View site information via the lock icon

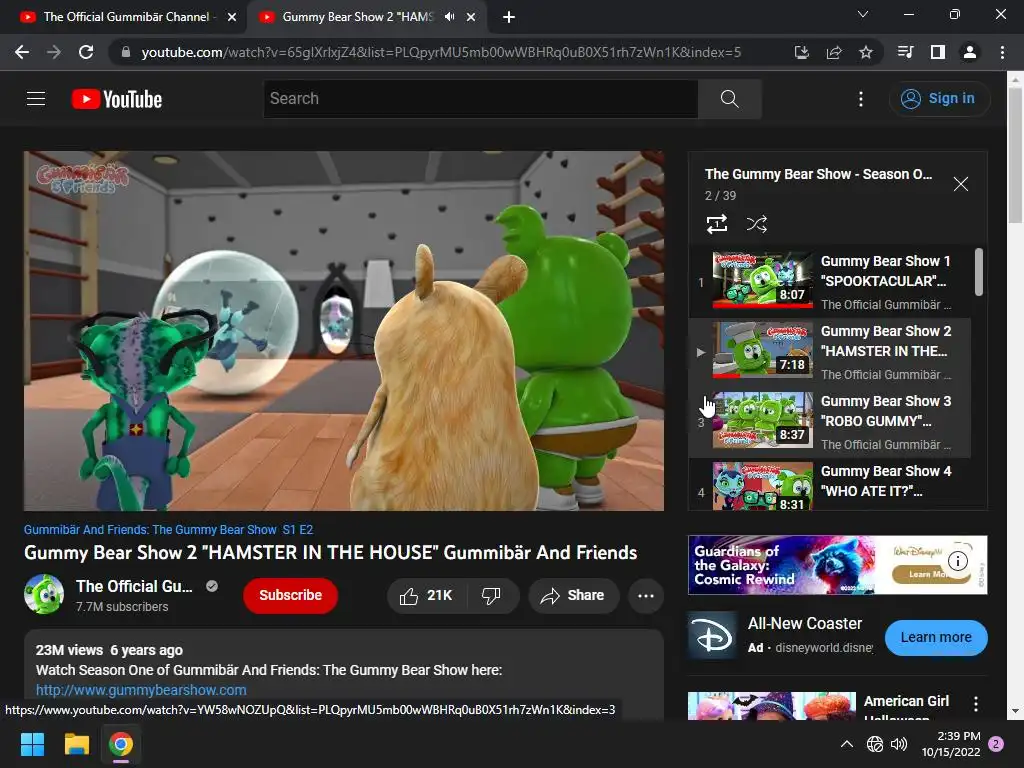tap(126, 52)
